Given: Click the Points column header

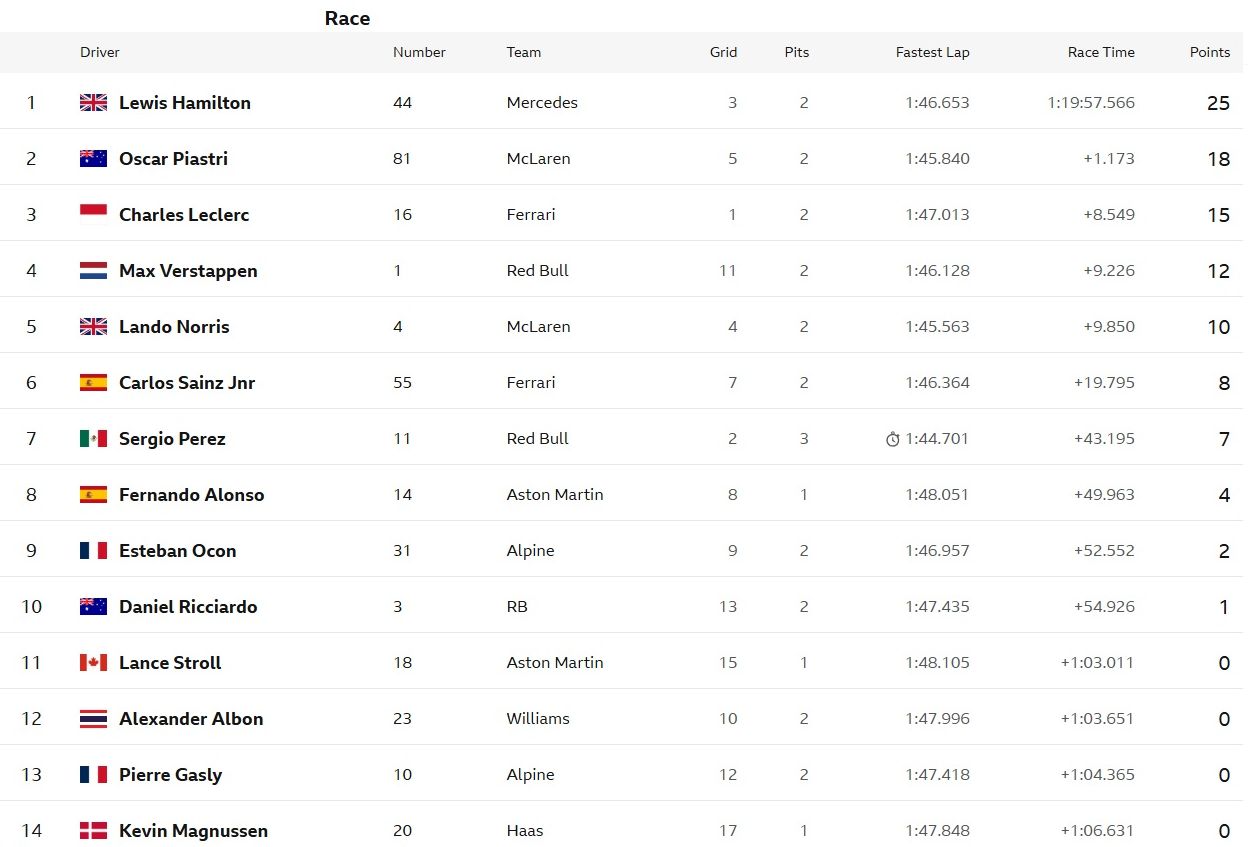Looking at the screenshot, I should (1209, 52).
